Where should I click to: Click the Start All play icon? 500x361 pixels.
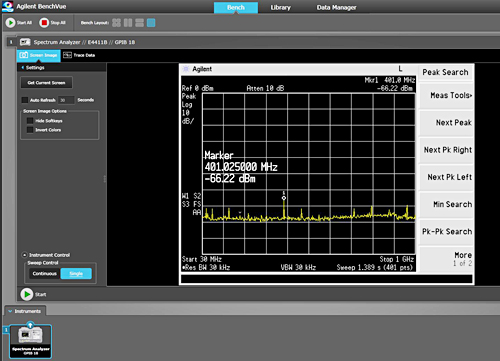[10, 23]
